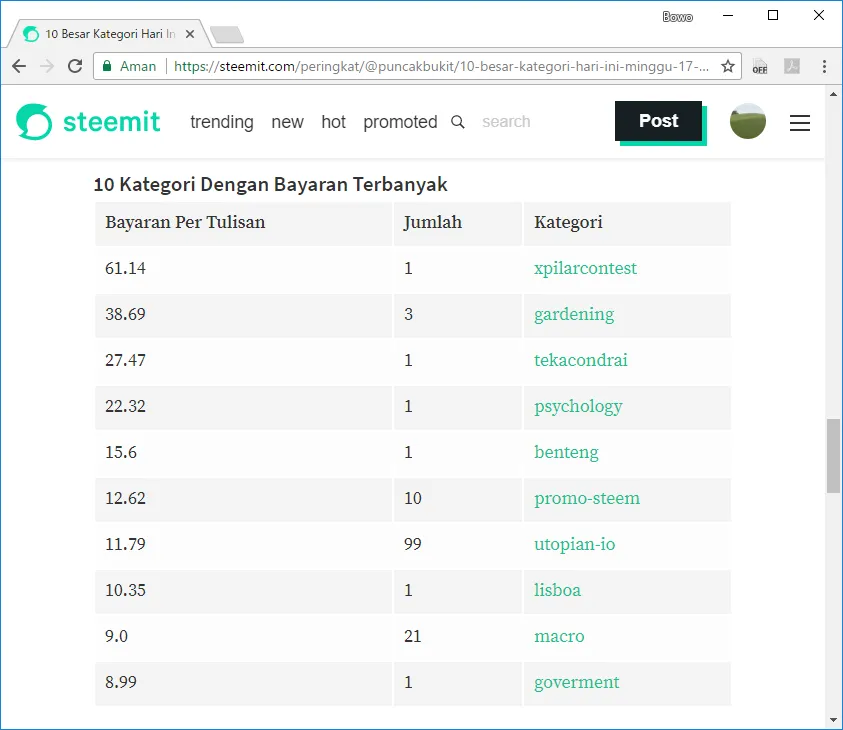Close the '10 Besar Kategori' tab
This screenshot has height=730, width=843.
(190, 34)
